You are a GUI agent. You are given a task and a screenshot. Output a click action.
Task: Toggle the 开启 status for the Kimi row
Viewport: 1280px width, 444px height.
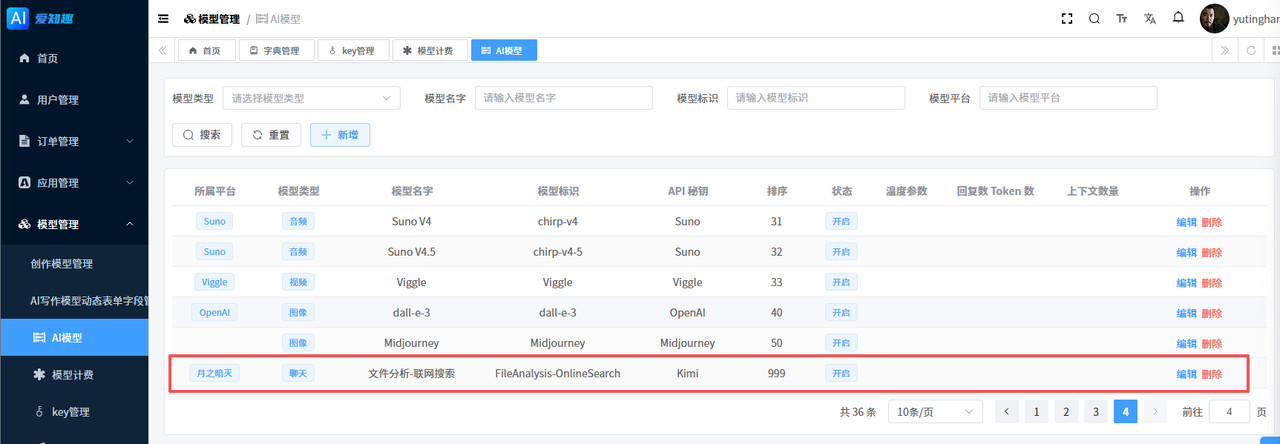click(840, 374)
